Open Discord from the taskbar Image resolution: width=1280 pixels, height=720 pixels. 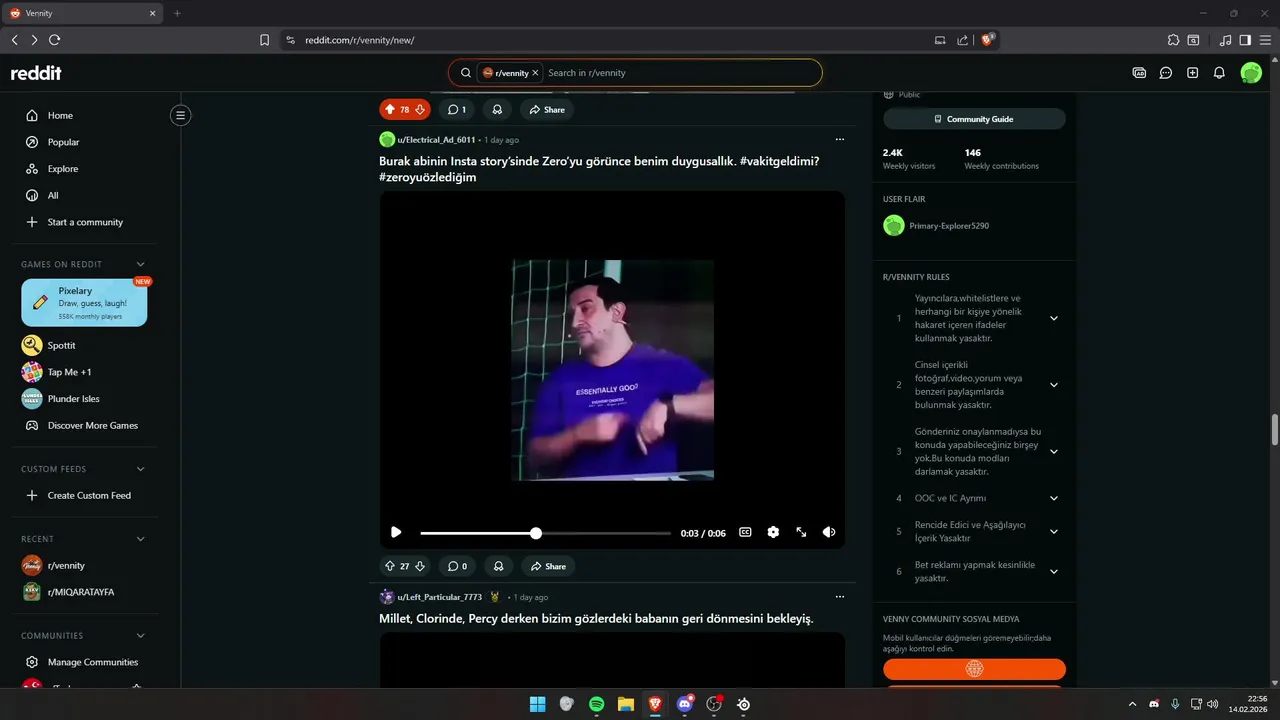click(685, 704)
